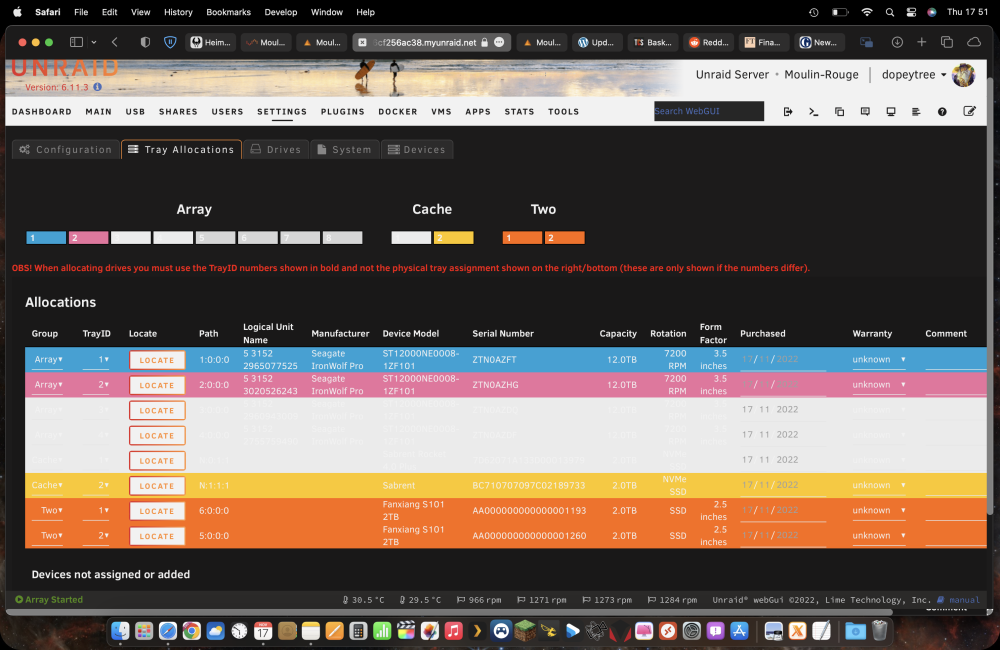1000x650 pixels.
Task: Open the TrayID dropdown for Two serial ending 1260
Action: click(x=96, y=536)
